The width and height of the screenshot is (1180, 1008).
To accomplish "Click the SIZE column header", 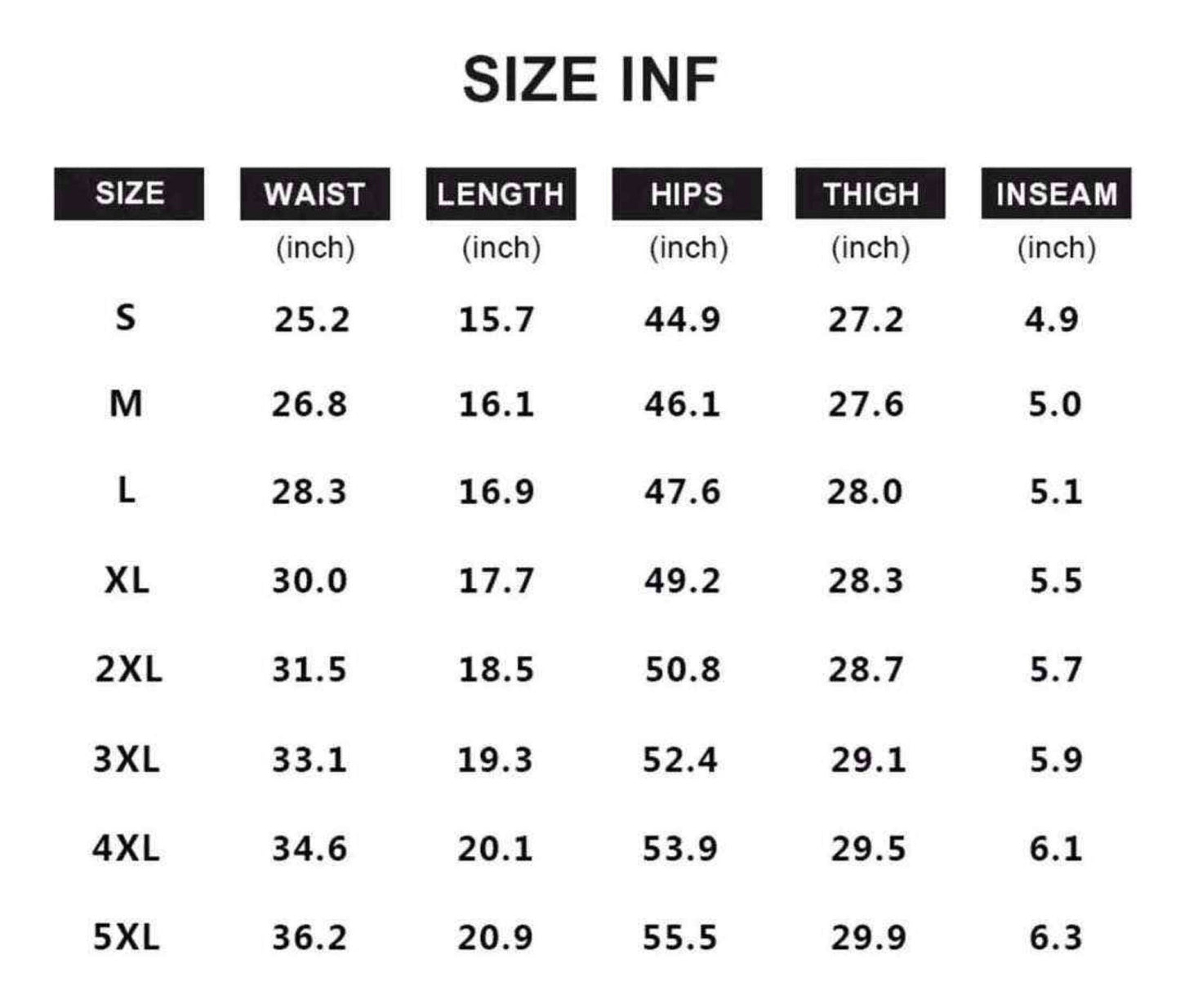I will [129, 194].
